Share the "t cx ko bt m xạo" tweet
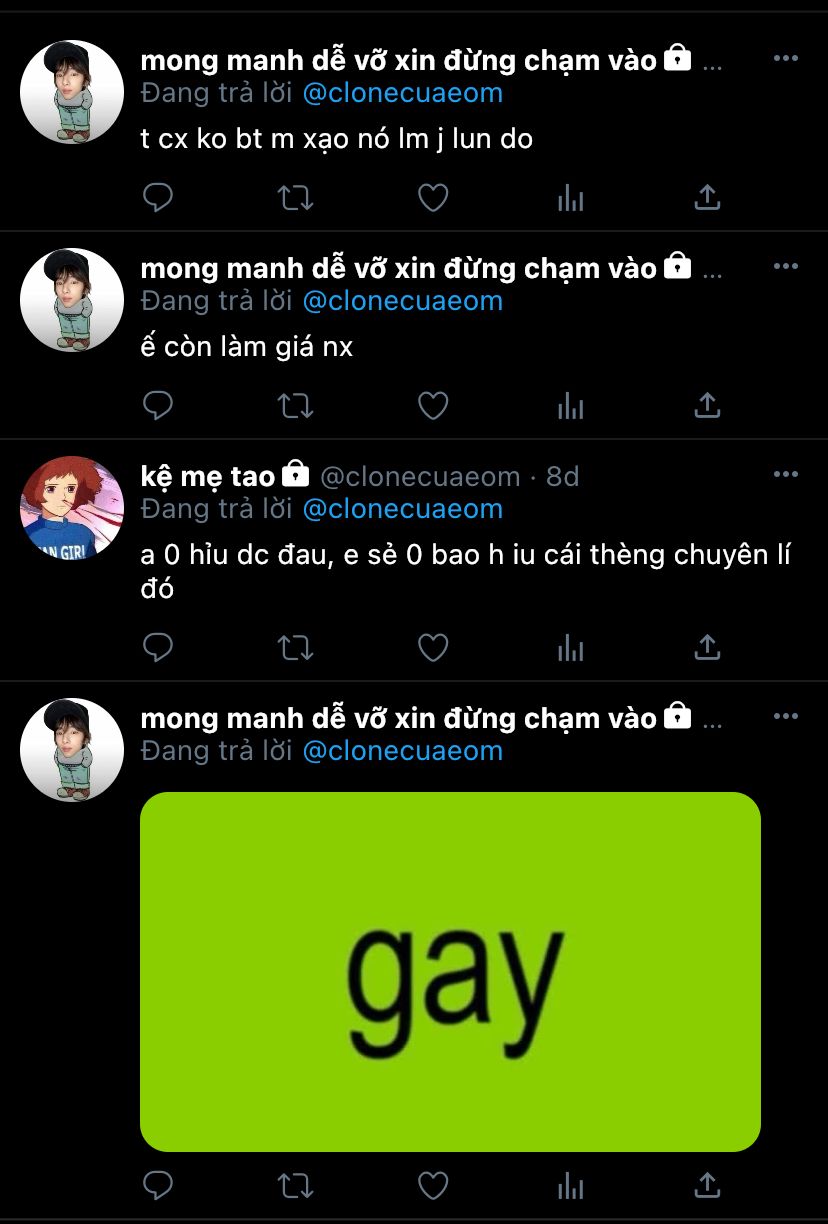Image resolution: width=828 pixels, height=1224 pixels. 707,197
